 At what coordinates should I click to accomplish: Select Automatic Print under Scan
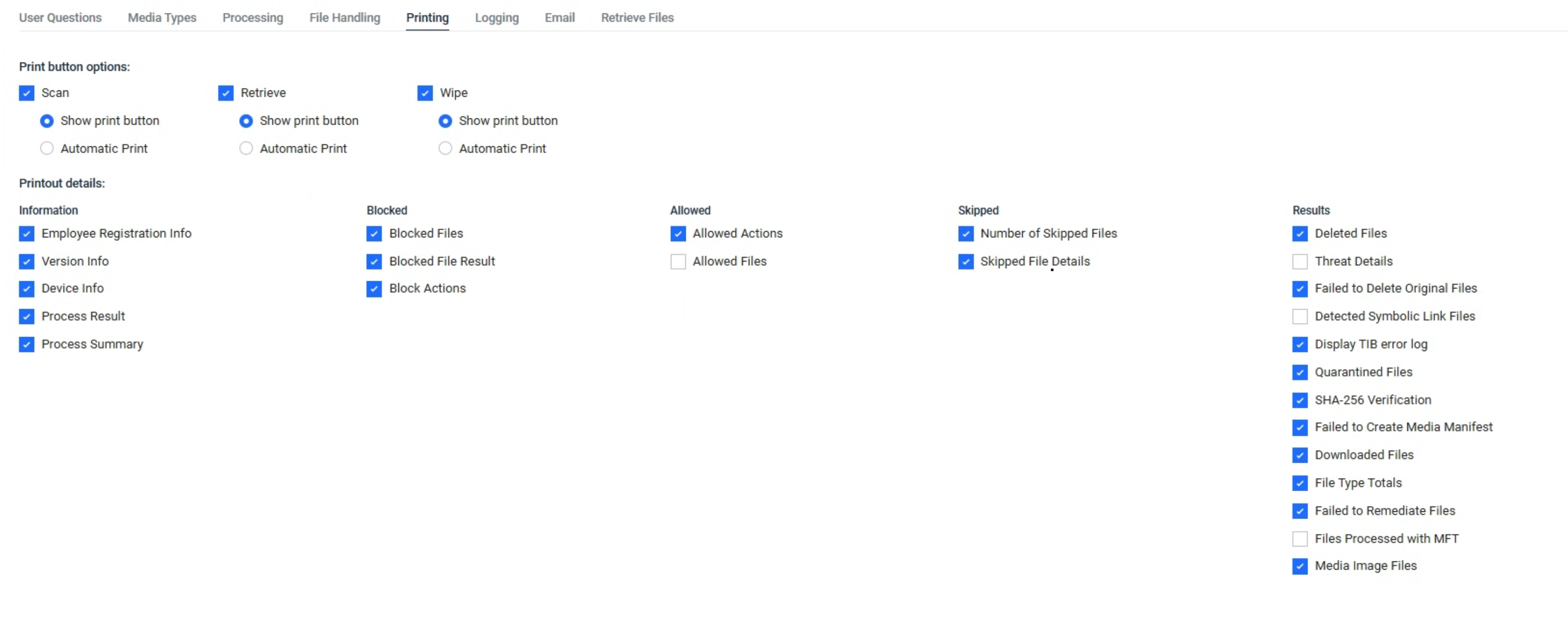pyautogui.click(x=47, y=148)
